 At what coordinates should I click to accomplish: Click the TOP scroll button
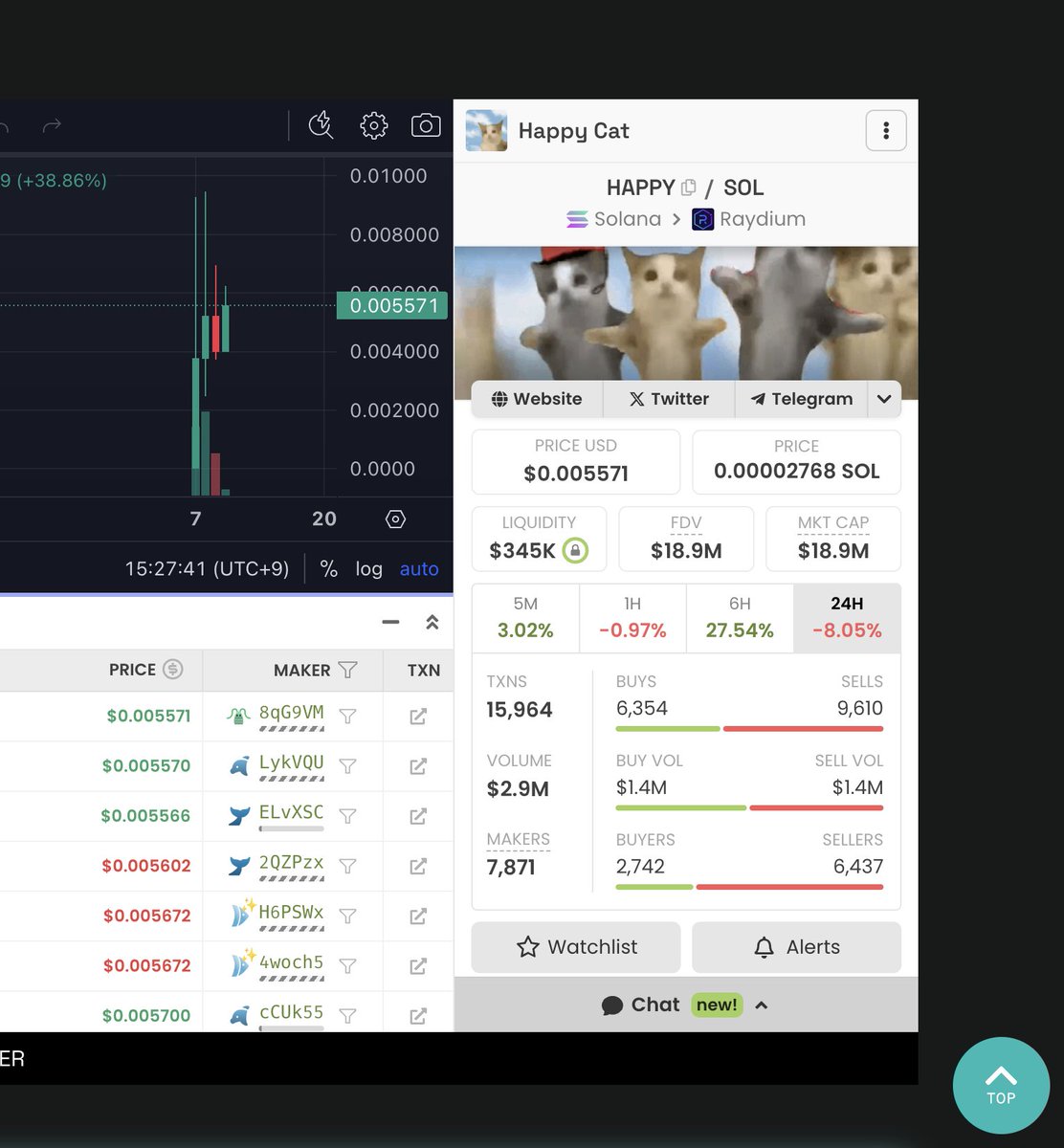coord(1001,1085)
